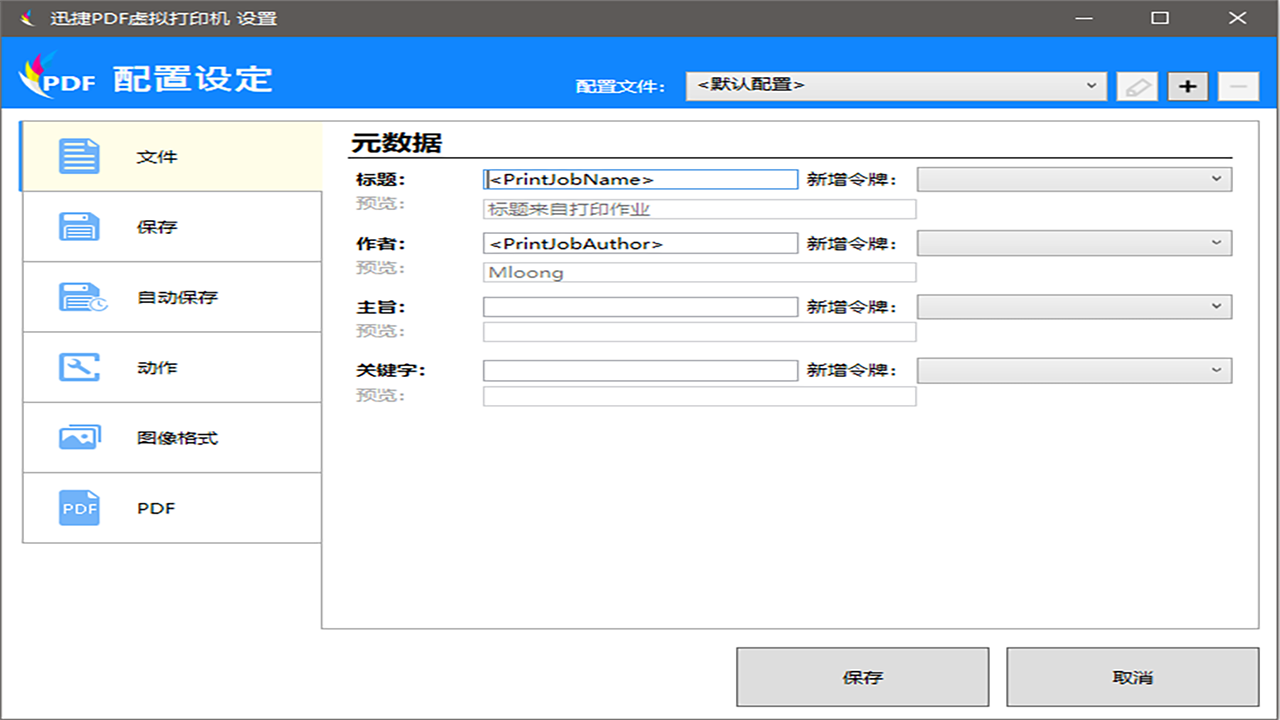
Task: Click the minus icon to remove profile
Action: (x=1238, y=85)
